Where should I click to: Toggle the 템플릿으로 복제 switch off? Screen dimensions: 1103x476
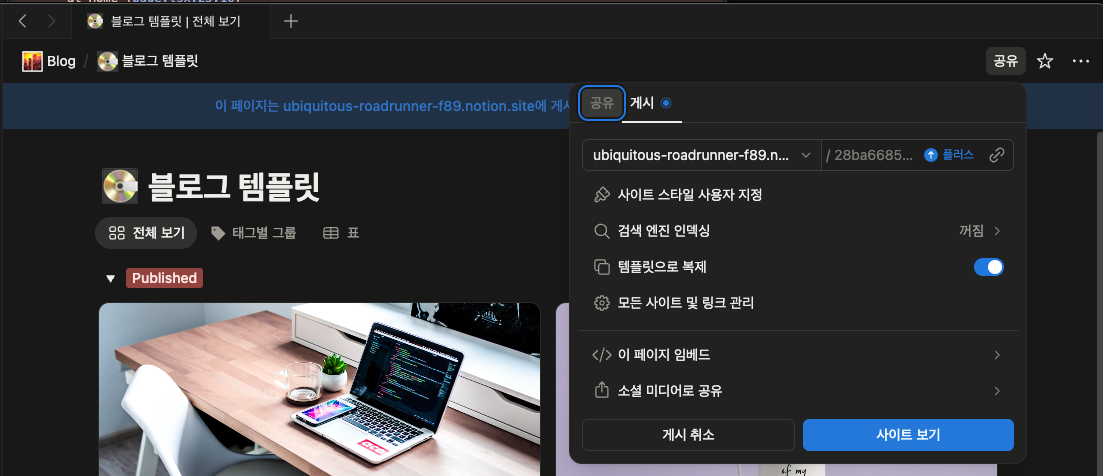click(988, 267)
